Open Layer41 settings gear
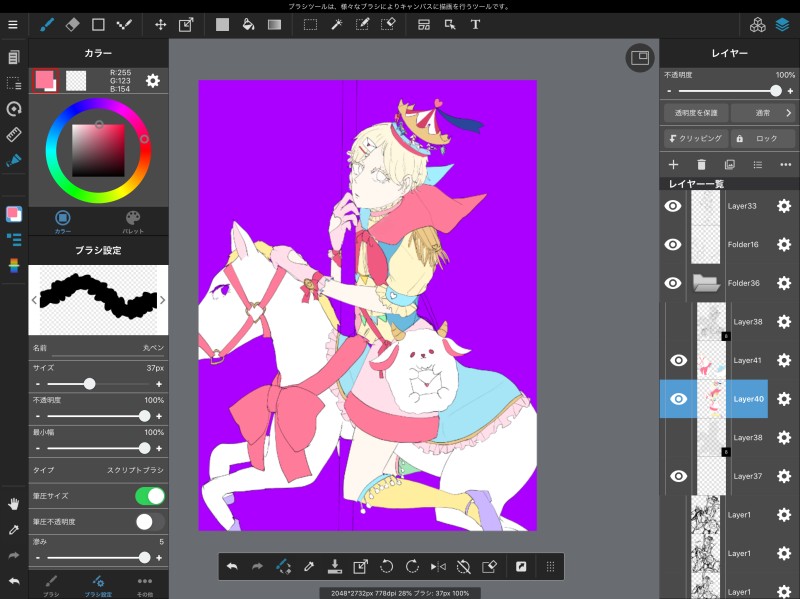 (784, 360)
